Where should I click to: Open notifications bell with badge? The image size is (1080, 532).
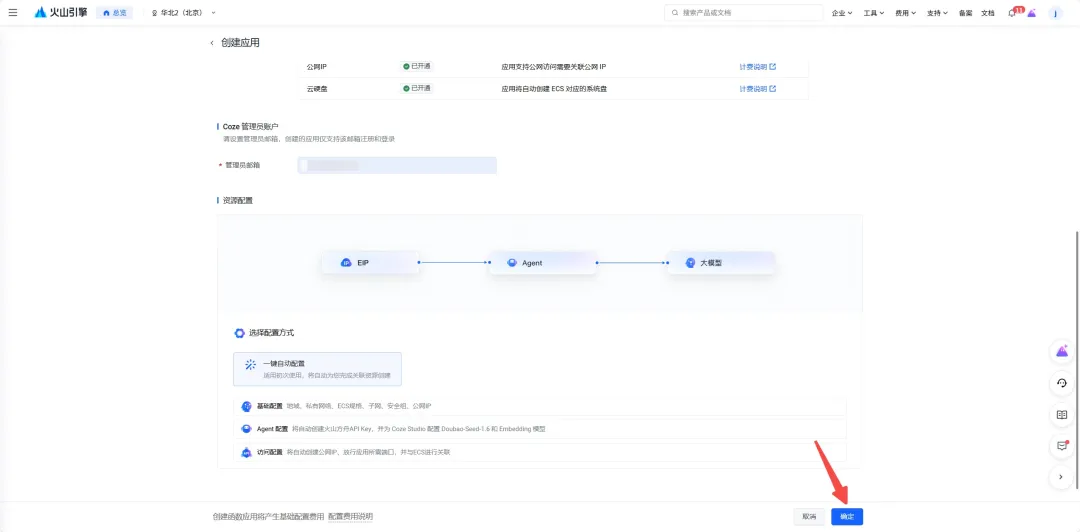pos(1014,12)
